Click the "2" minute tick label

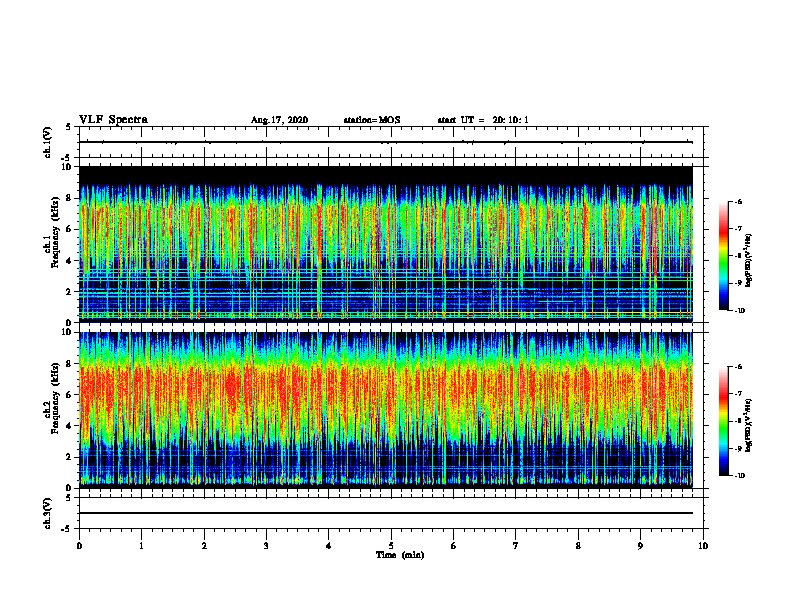tap(204, 546)
